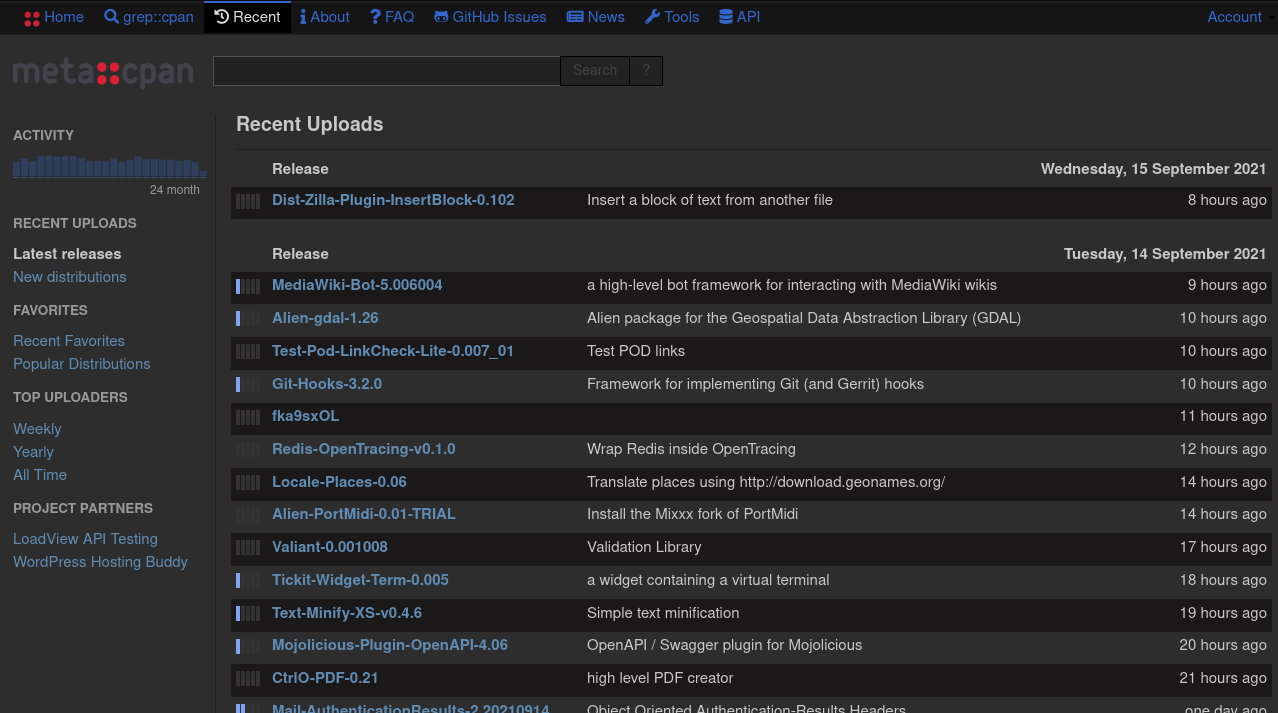The image size is (1278, 713).
Task: Click river gauge icon for CtrlO-PDF
Action: point(248,679)
